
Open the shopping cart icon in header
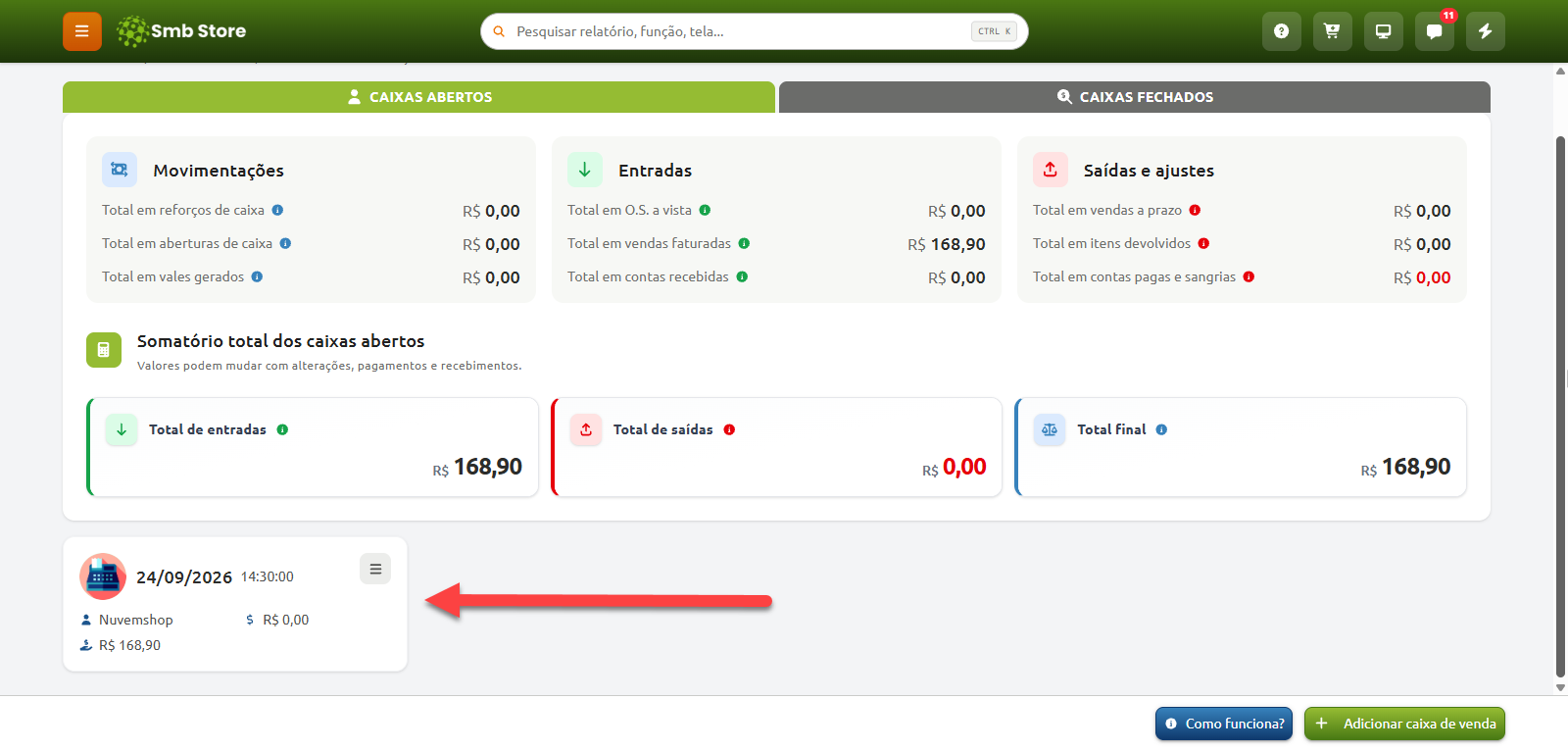(x=1333, y=31)
